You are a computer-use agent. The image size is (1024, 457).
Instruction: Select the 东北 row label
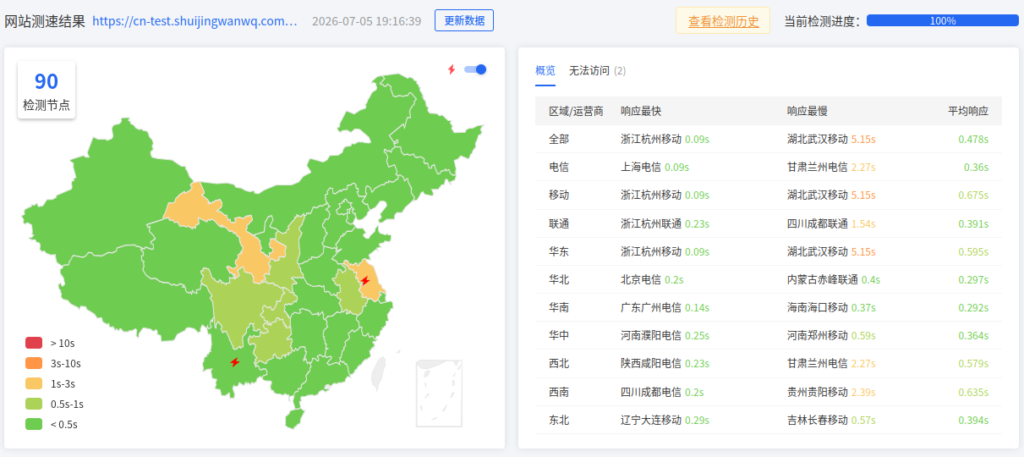(559, 420)
